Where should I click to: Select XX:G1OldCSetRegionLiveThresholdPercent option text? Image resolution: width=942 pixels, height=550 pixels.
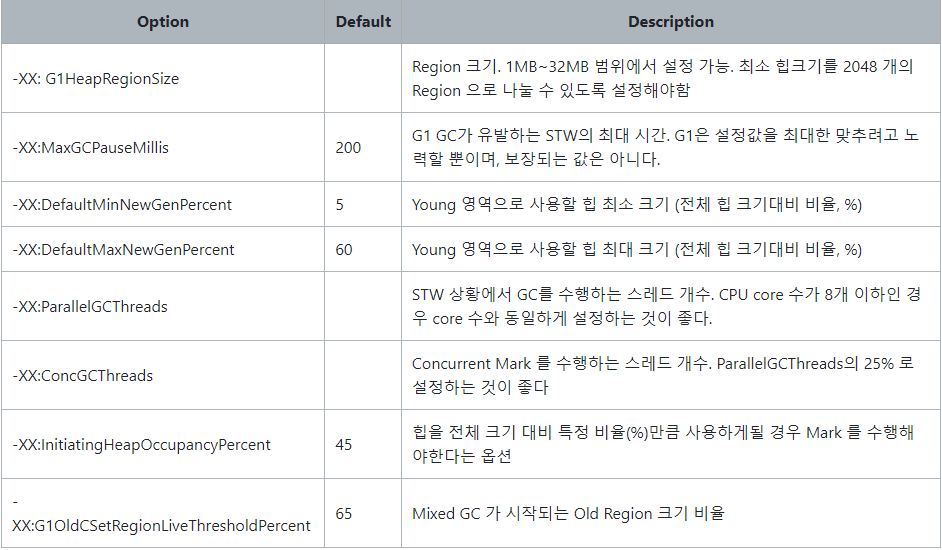point(161,526)
